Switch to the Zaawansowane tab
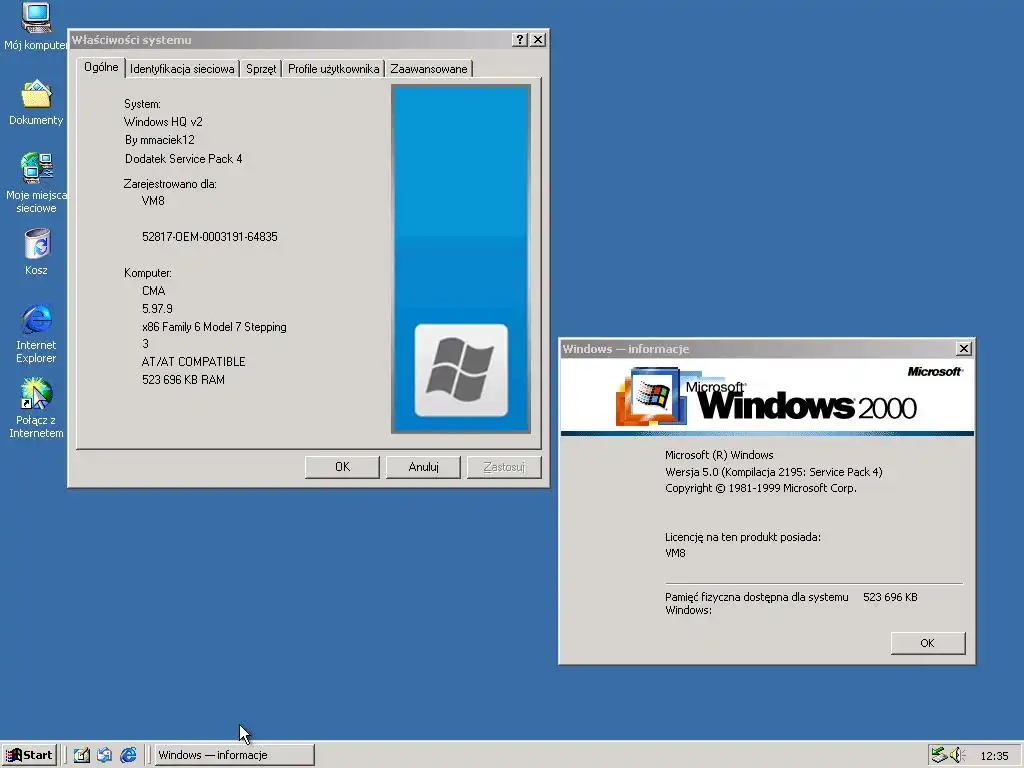Image resolution: width=1024 pixels, height=768 pixels. pos(428,69)
